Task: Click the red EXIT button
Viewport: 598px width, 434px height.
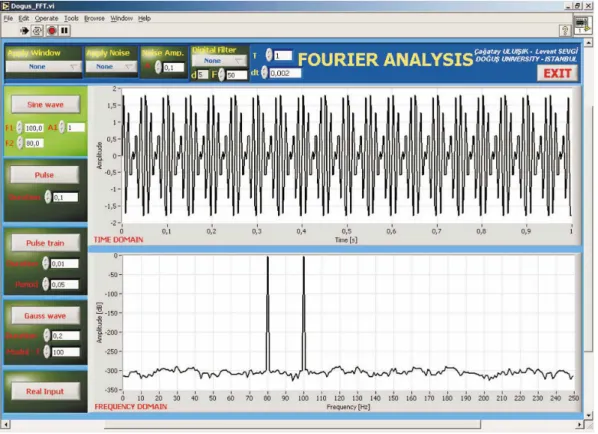Action: [x=557, y=73]
